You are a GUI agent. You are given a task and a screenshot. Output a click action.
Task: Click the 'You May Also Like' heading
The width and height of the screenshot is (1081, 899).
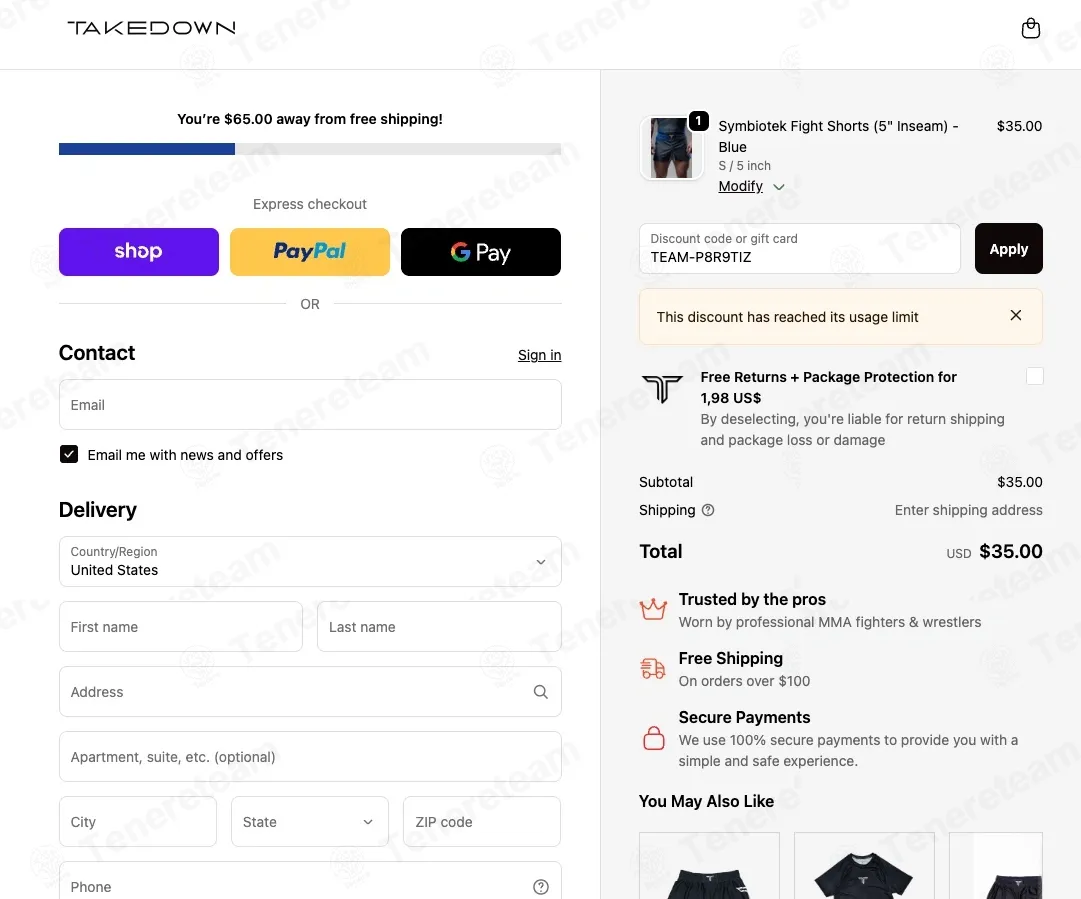tap(707, 801)
